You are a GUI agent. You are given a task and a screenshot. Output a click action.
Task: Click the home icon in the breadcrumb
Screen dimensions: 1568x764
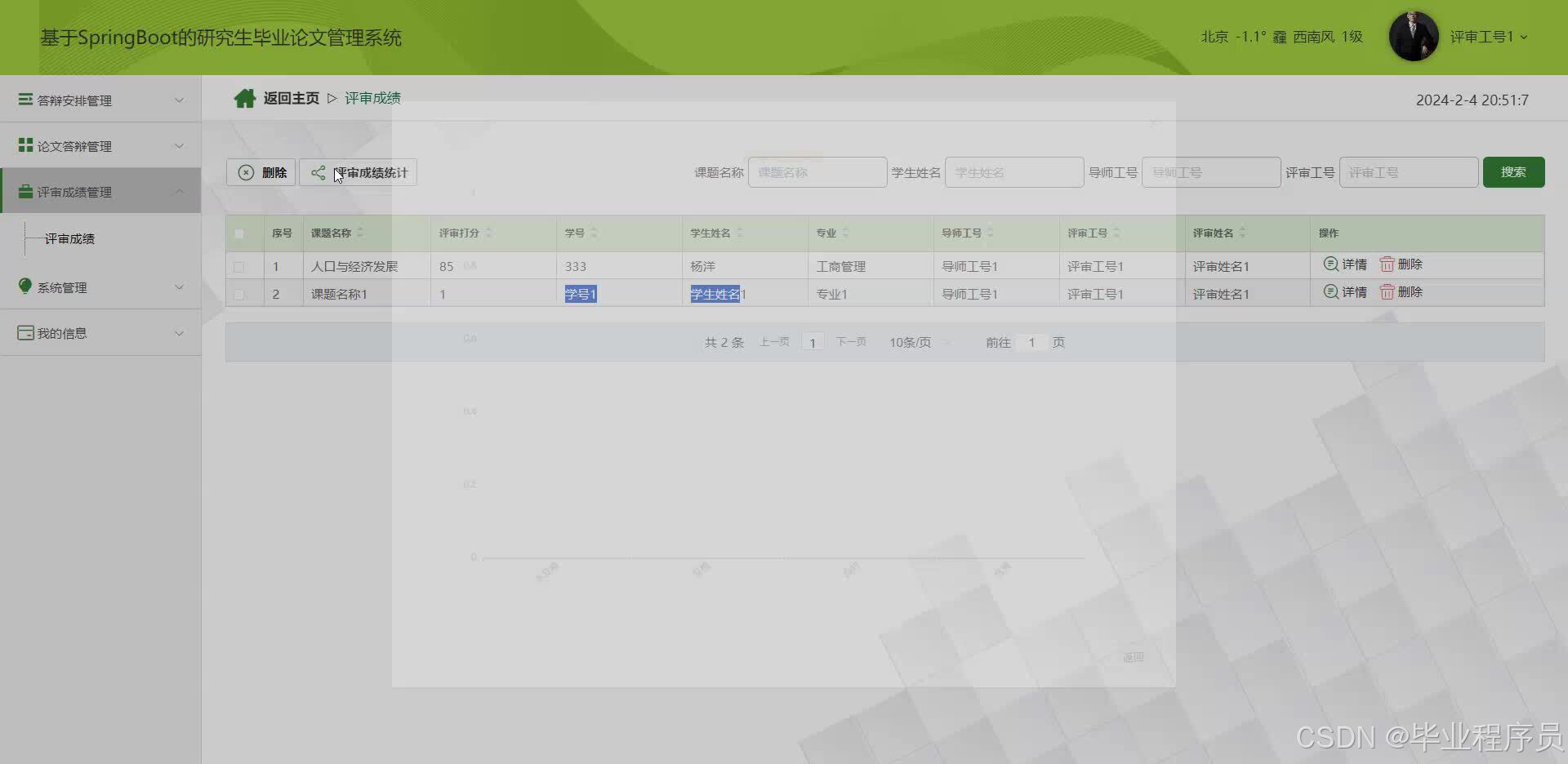(x=244, y=99)
